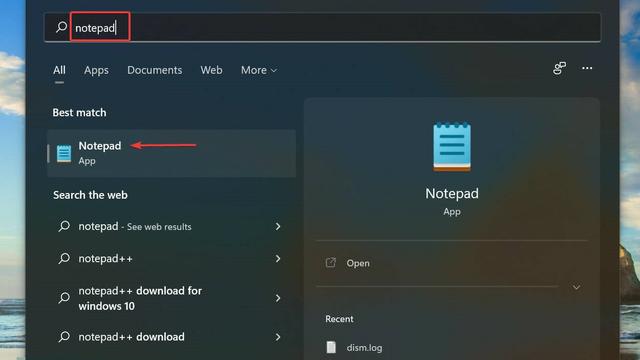
Task: Click the search magnifier icon in search box
Action: 62,27
